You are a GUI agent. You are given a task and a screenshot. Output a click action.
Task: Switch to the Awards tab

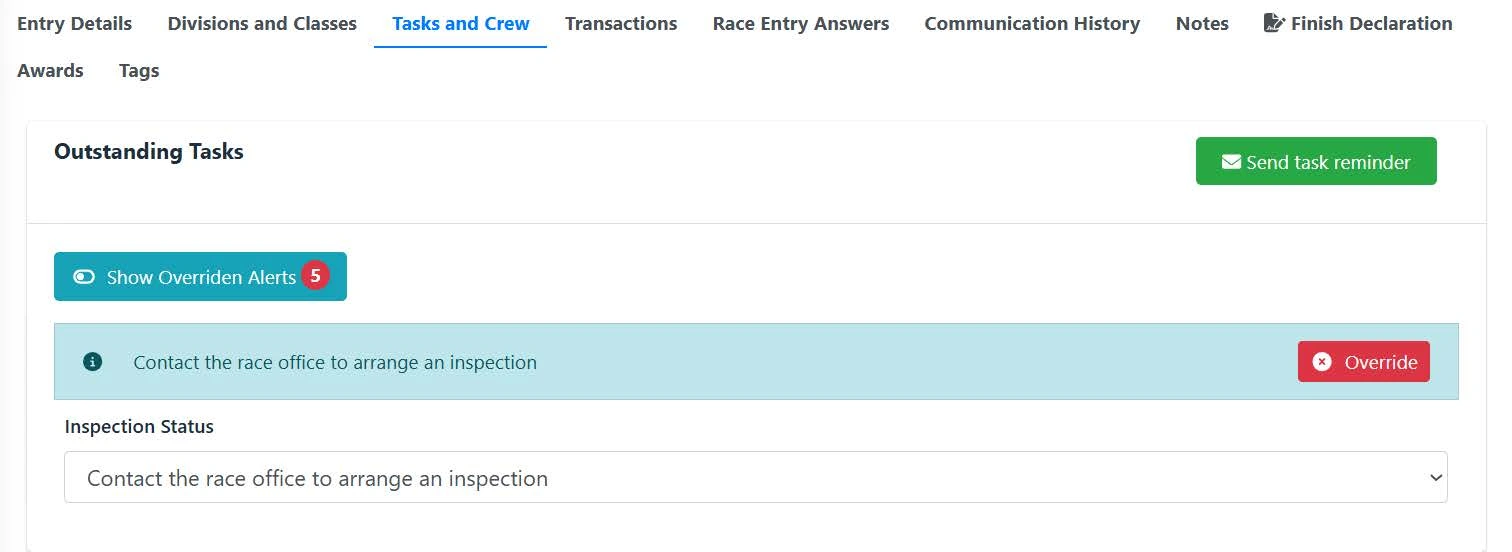pos(50,70)
